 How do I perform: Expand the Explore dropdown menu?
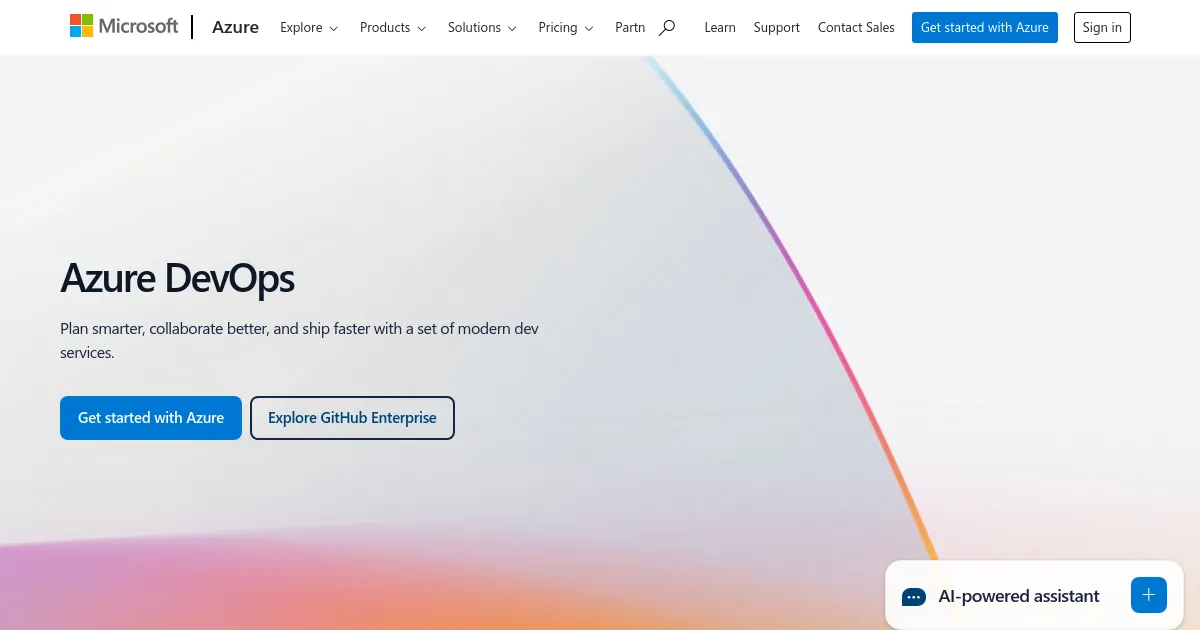[x=308, y=28]
